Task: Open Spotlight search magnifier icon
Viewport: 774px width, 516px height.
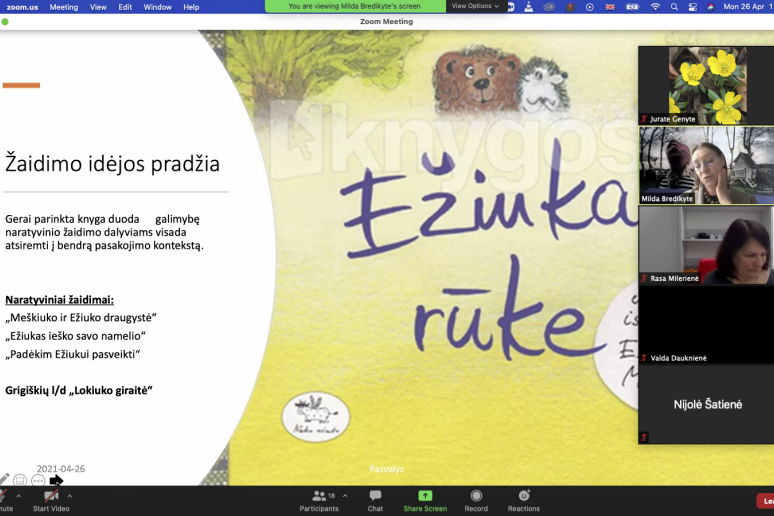Action: [x=674, y=7]
